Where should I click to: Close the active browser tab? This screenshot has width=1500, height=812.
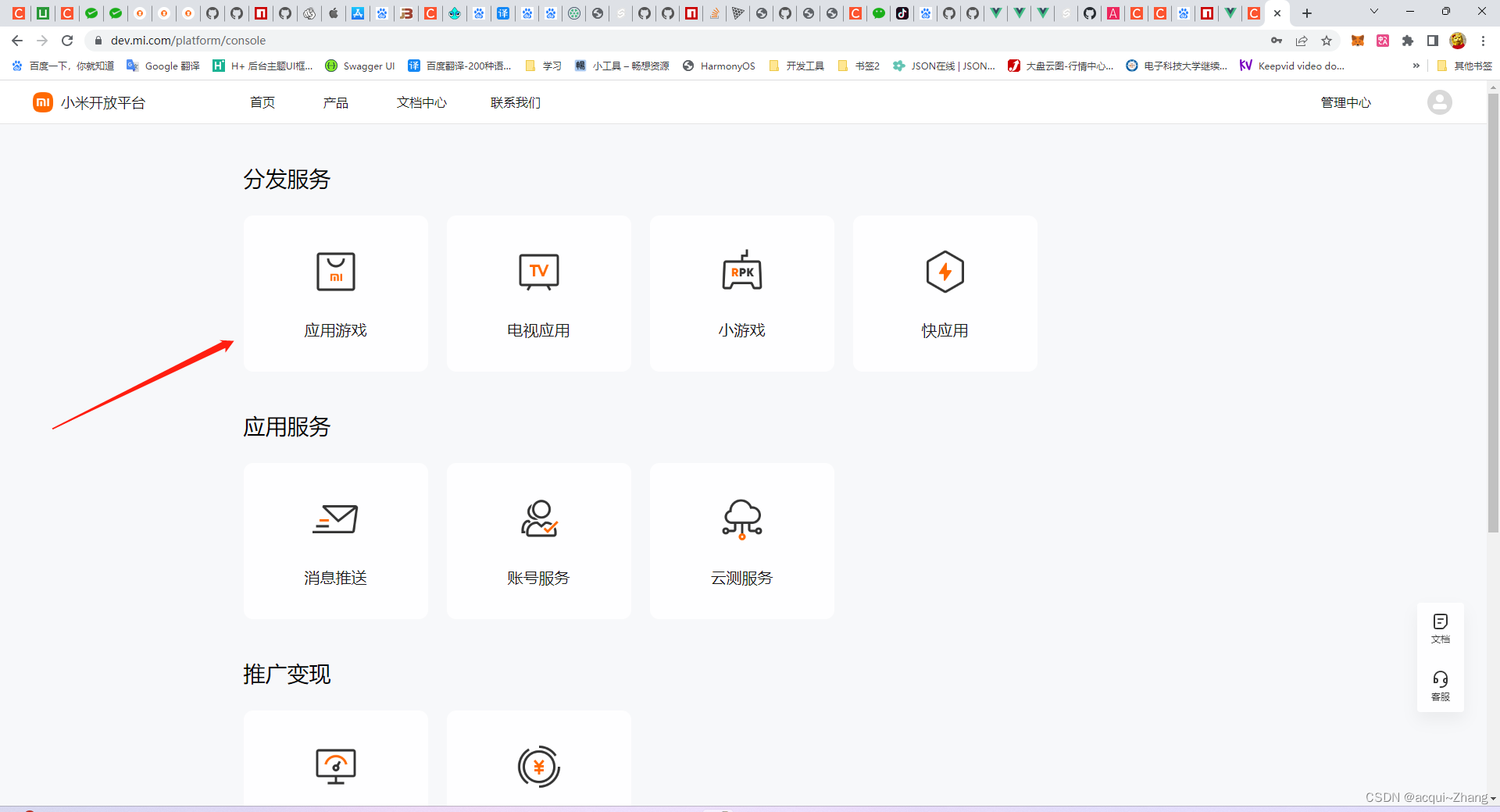(x=1277, y=13)
